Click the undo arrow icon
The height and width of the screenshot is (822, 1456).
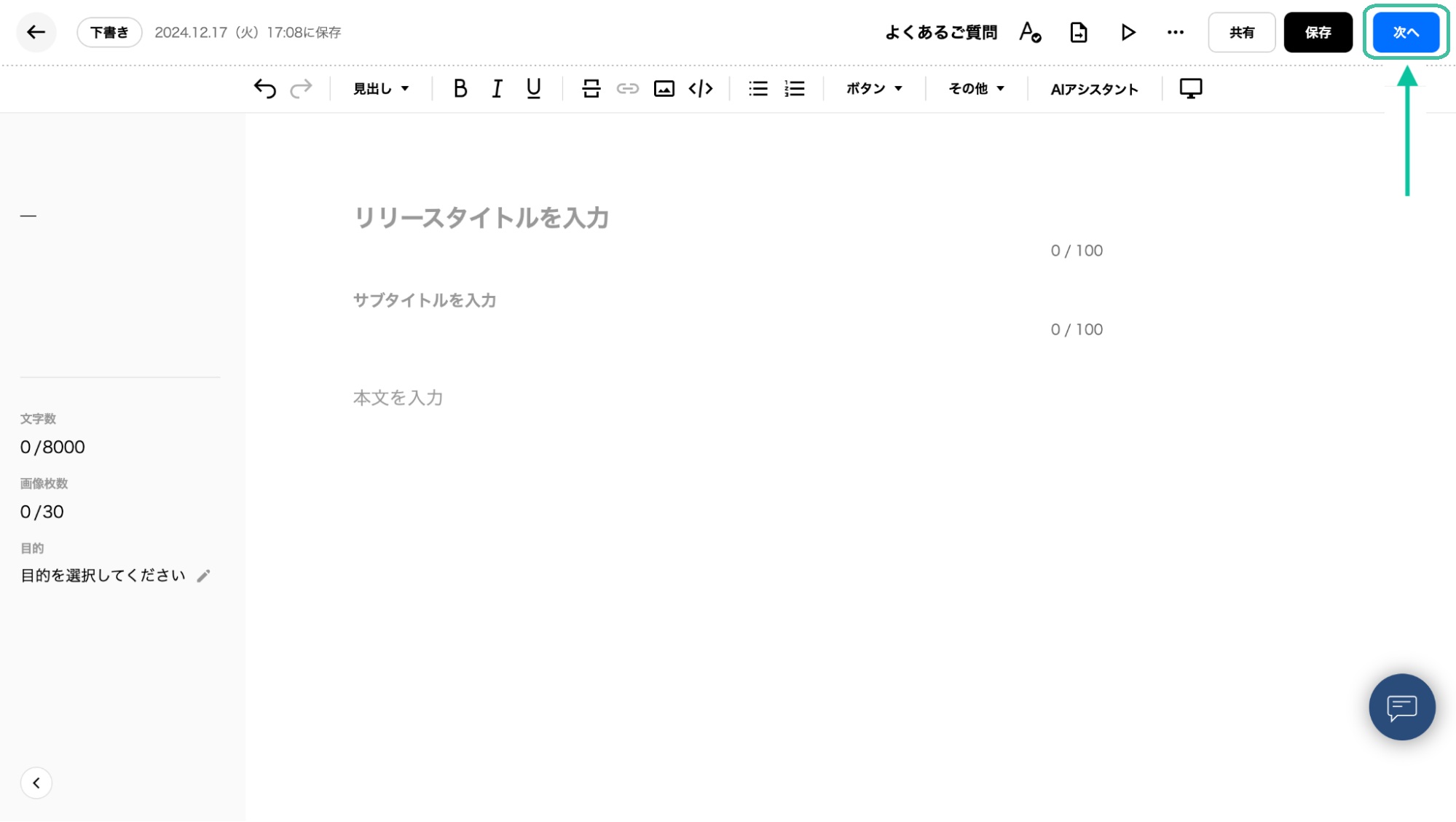264,89
